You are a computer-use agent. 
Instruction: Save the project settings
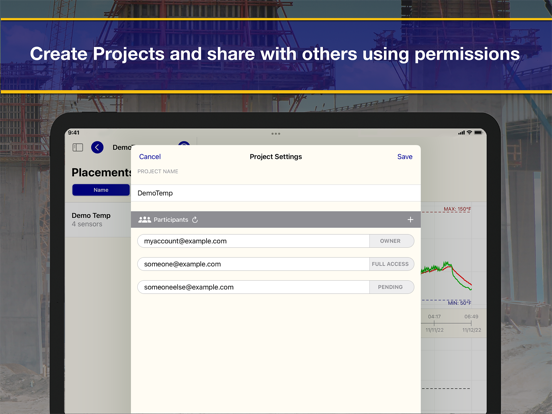point(404,157)
